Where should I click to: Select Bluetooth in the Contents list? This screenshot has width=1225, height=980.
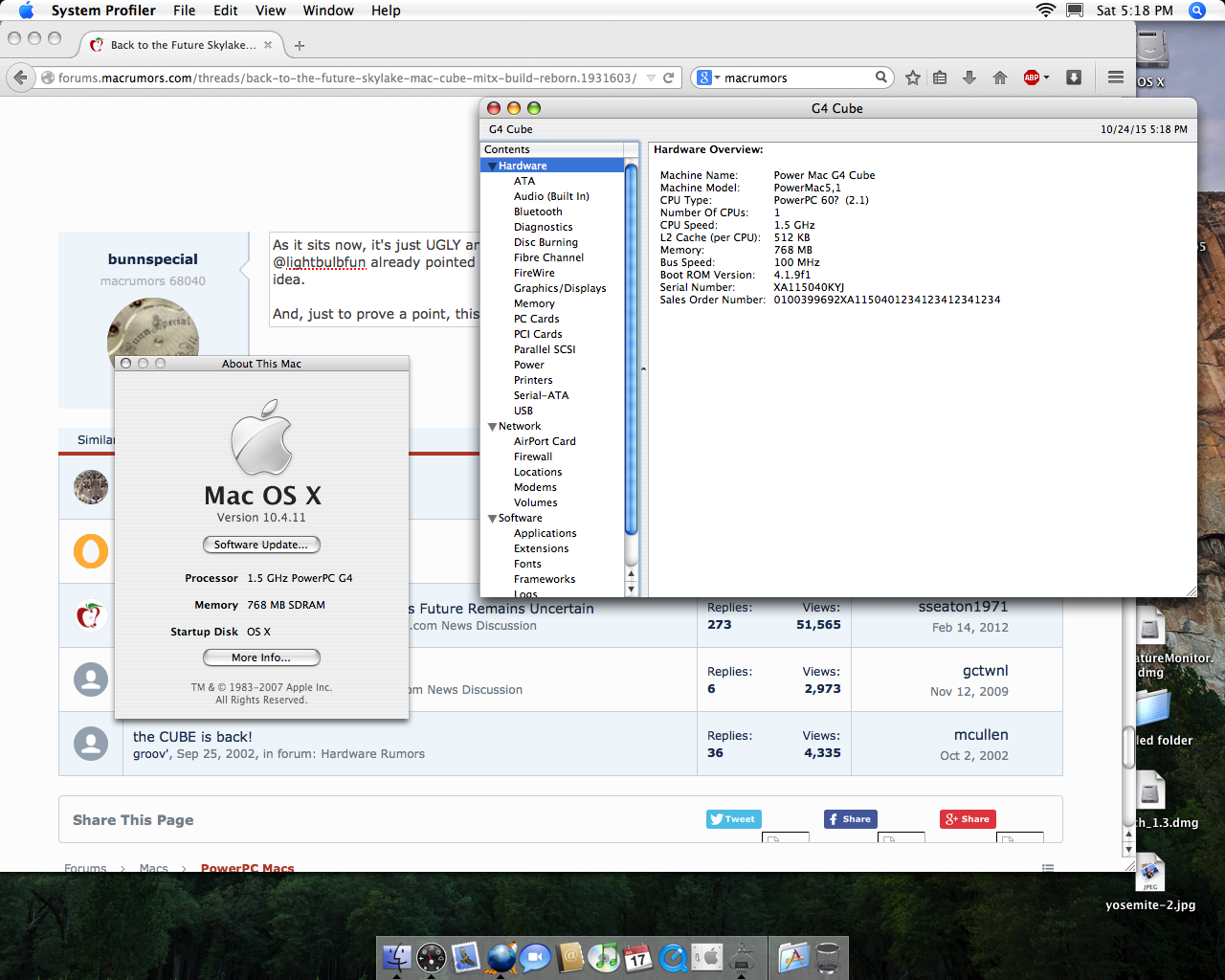[538, 212]
